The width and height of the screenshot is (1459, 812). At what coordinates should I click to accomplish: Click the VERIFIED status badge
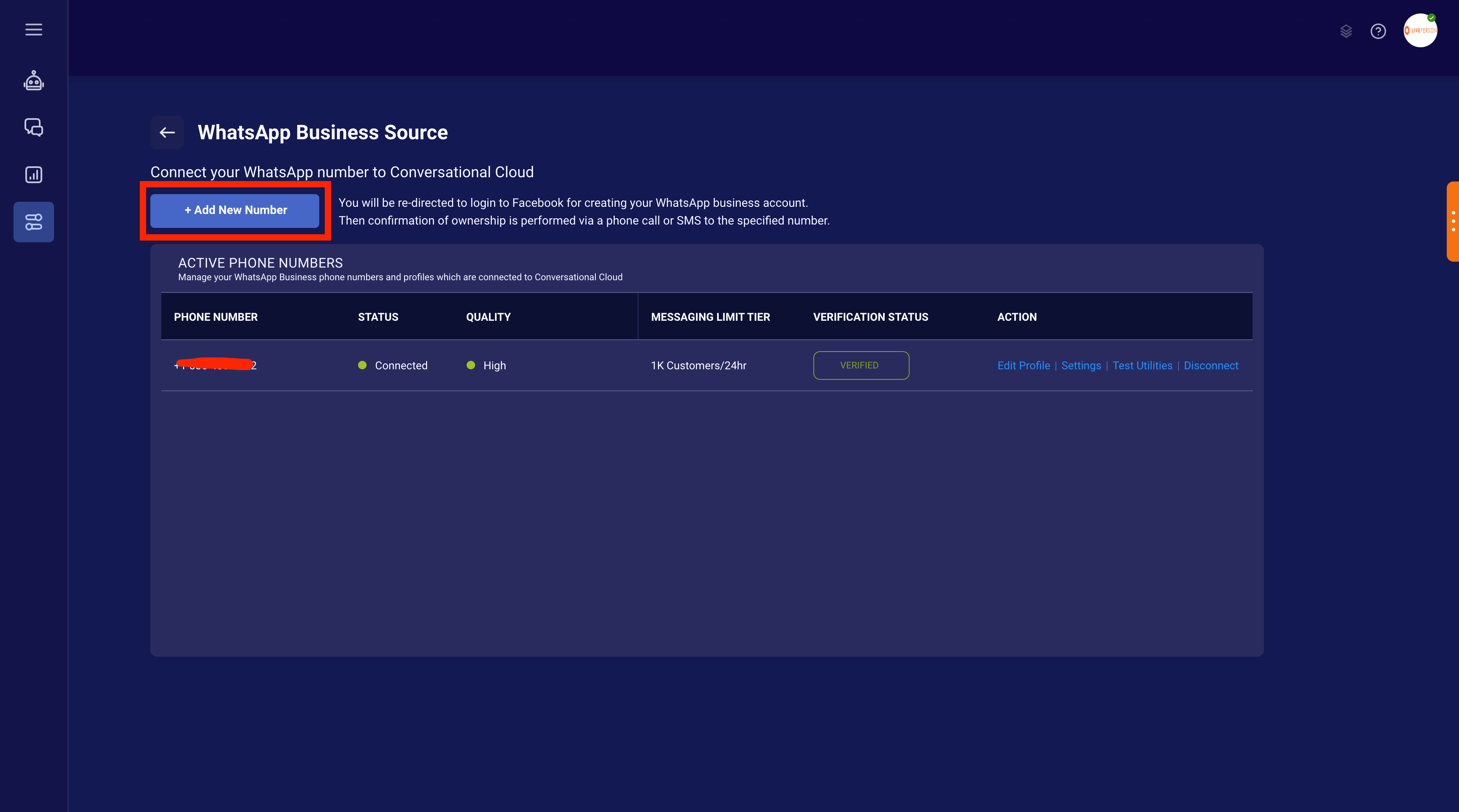tap(861, 365)
